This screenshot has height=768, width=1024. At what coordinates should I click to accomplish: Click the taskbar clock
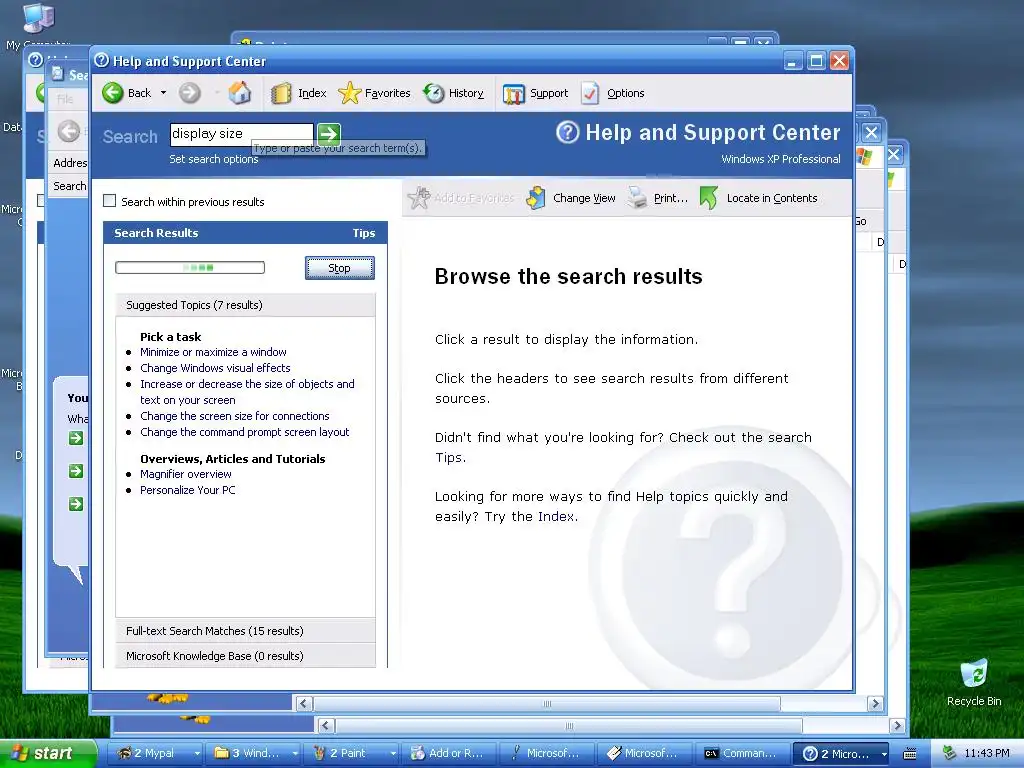987,753
